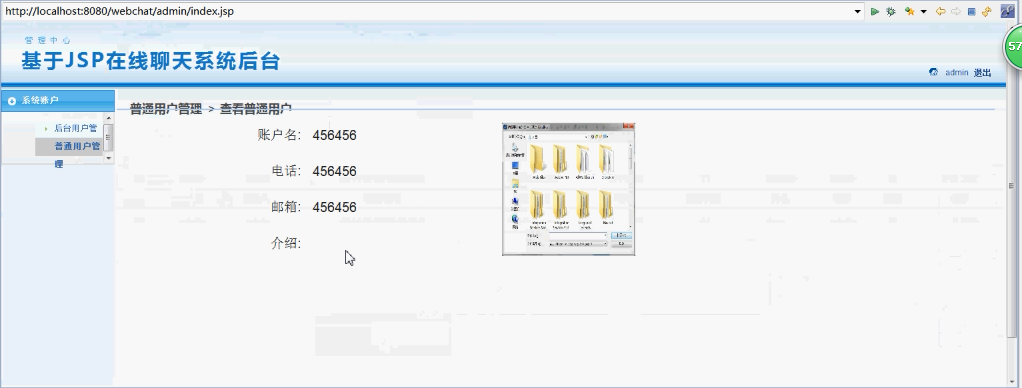Click the green 57 floating ball
The image size is (1022, 388).
click(x=1014, y=46)
